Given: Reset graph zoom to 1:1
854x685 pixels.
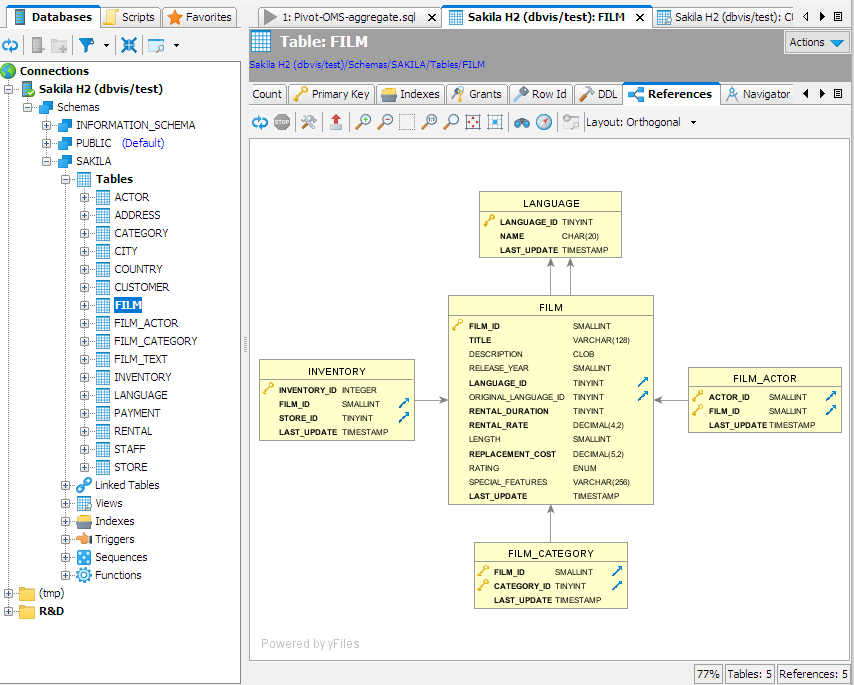Looking at the screenshot, I should coord(429,122).
